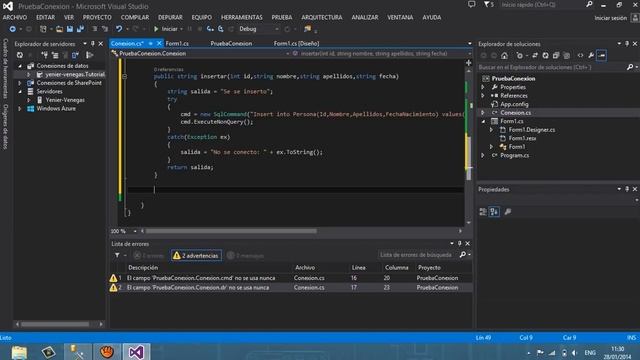
Task: Toggle auto-hide pin on Lista de errores
Action: point(460,244)
